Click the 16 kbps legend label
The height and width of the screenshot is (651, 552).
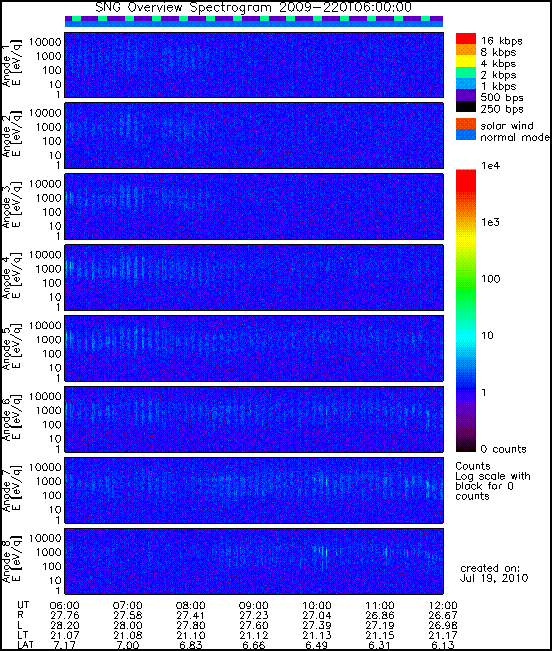(502, 41)
